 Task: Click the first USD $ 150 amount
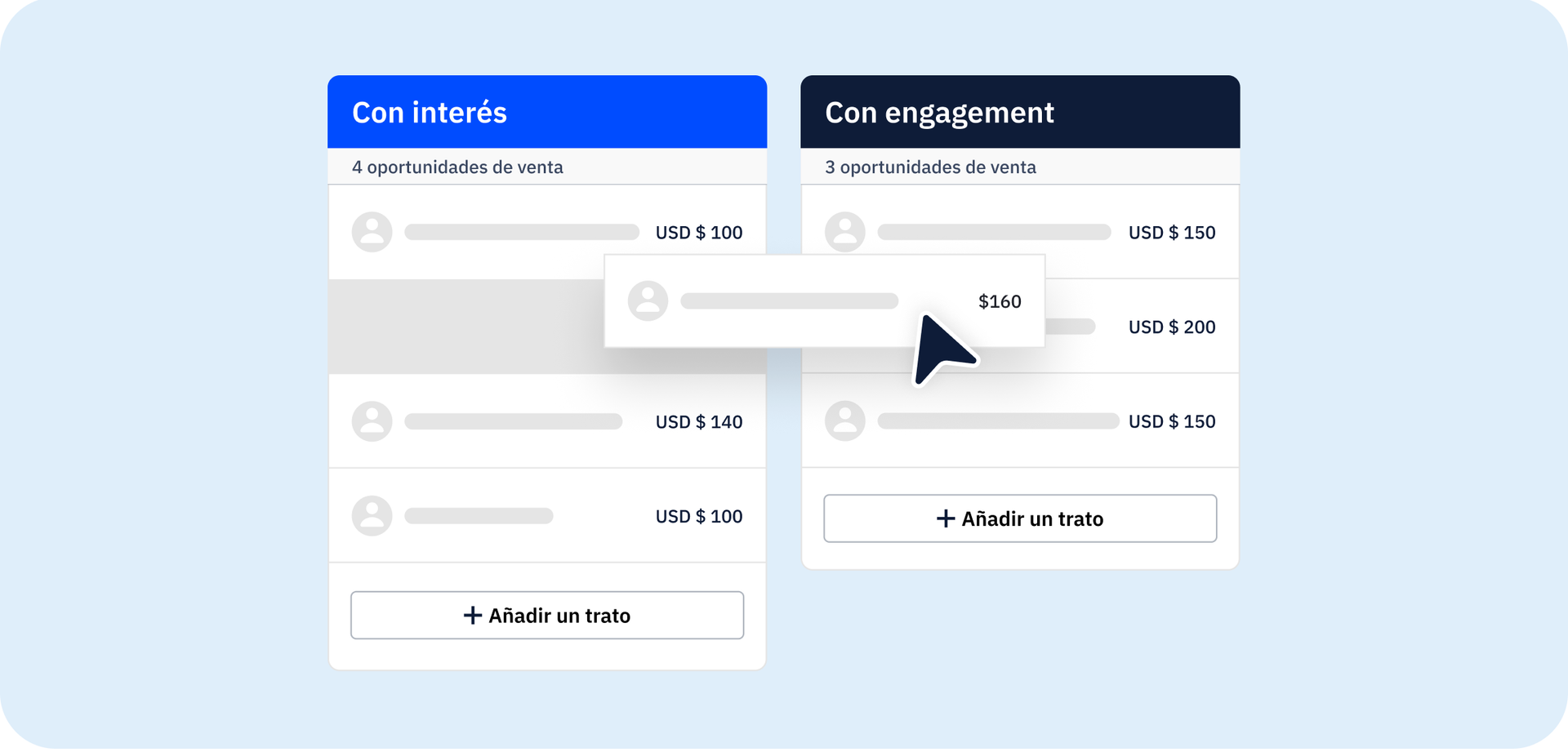click(x=1171, y=233)
